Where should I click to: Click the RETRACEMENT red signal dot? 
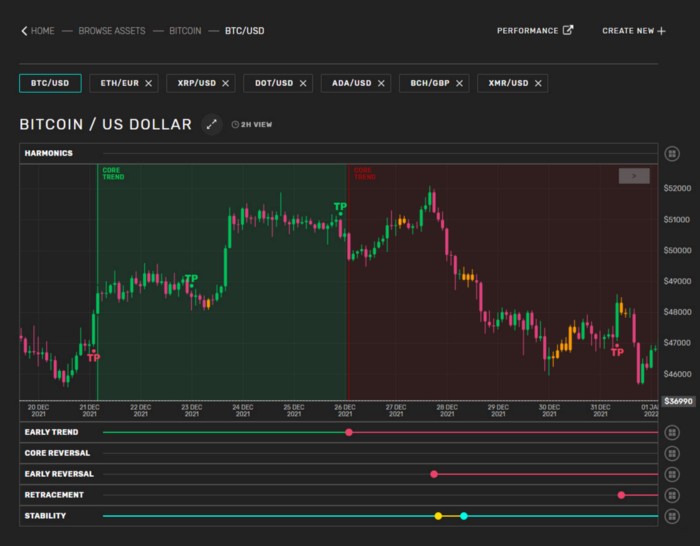[x=621, y=495]
